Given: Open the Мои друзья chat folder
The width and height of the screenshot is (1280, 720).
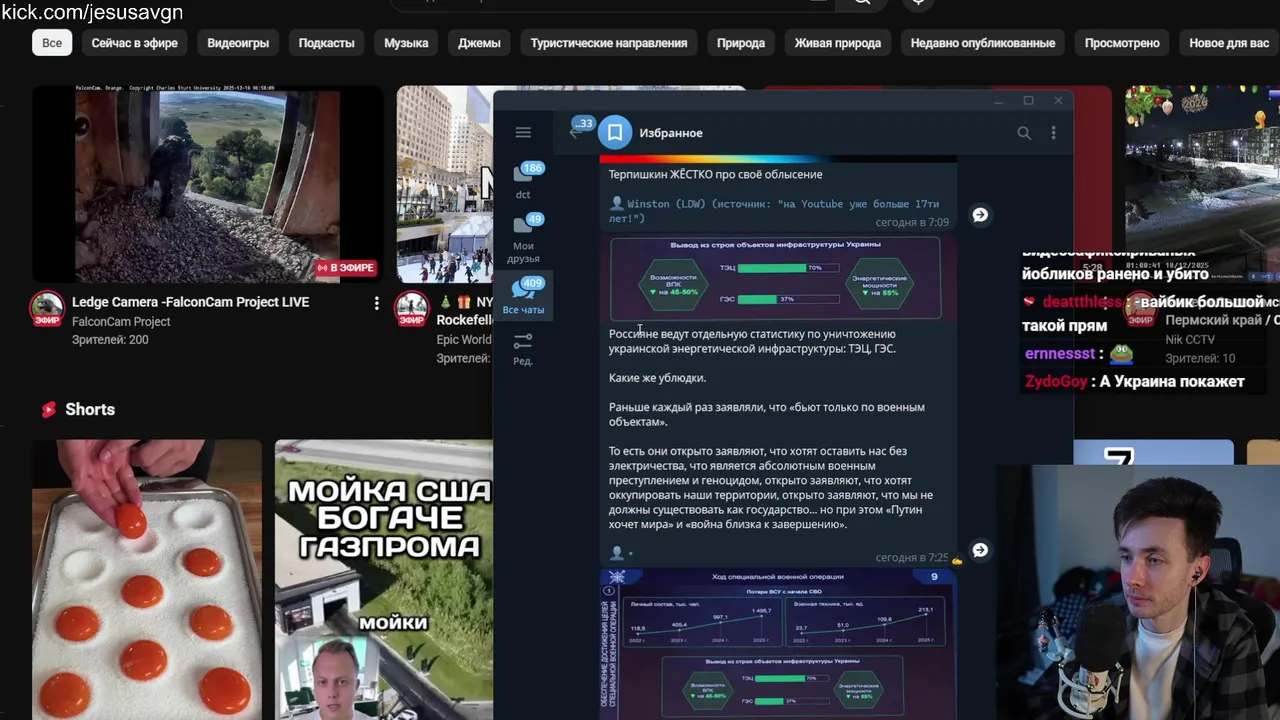Looking at the screenshot, I should click(523, 238).
